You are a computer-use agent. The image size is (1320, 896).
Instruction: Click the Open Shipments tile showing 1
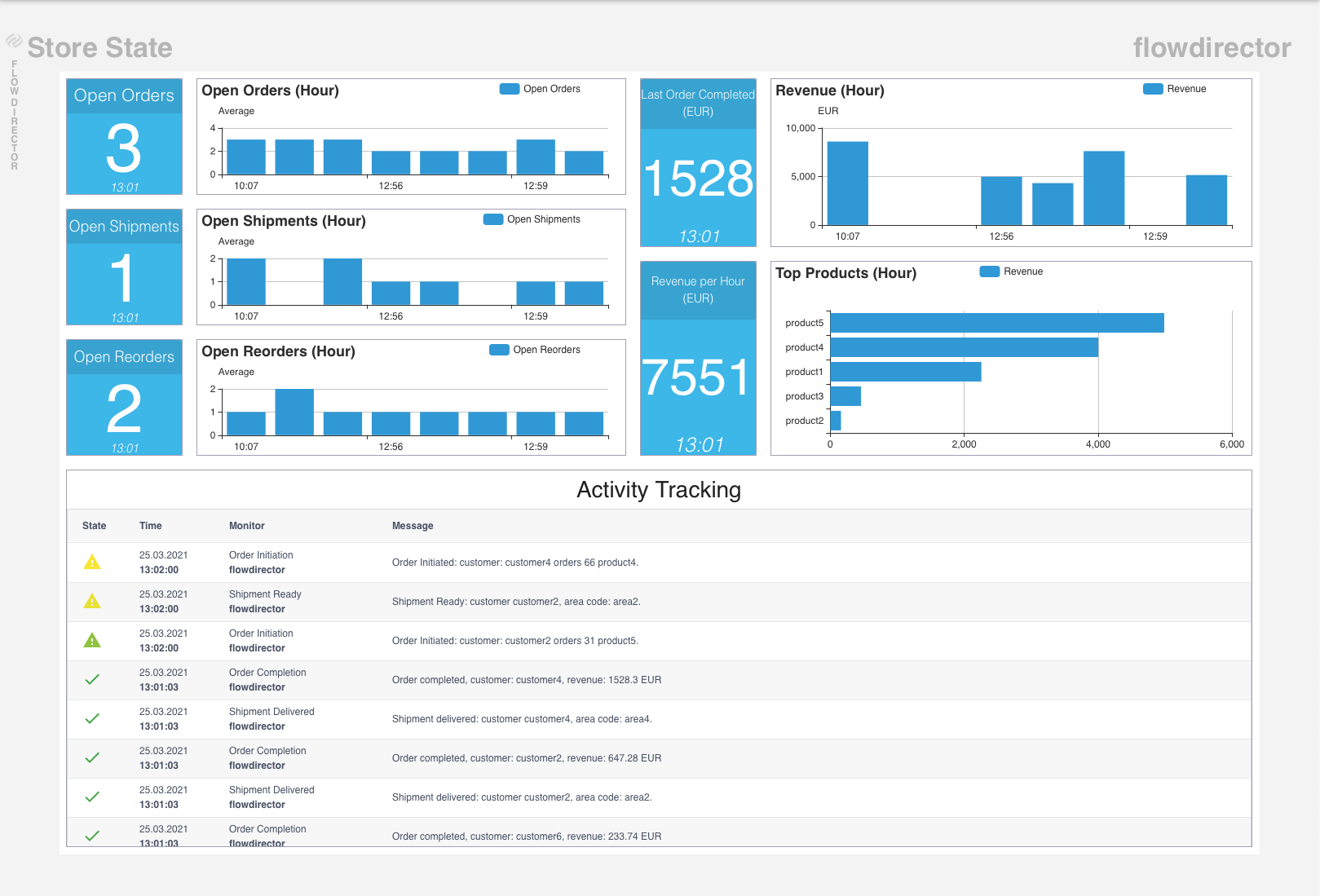click(x=124, y=277)
